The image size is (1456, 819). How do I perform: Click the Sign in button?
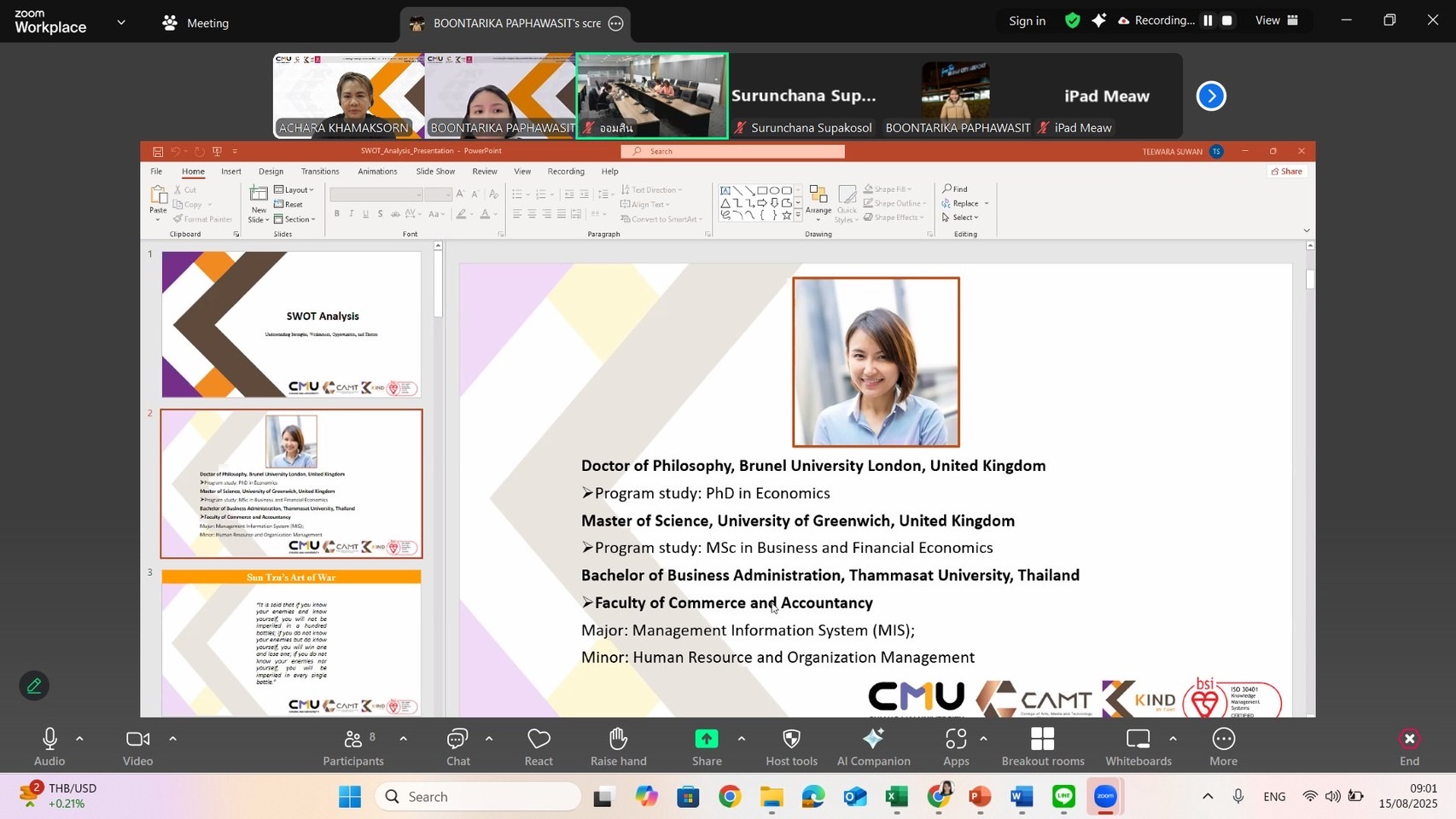(1027, 20)
